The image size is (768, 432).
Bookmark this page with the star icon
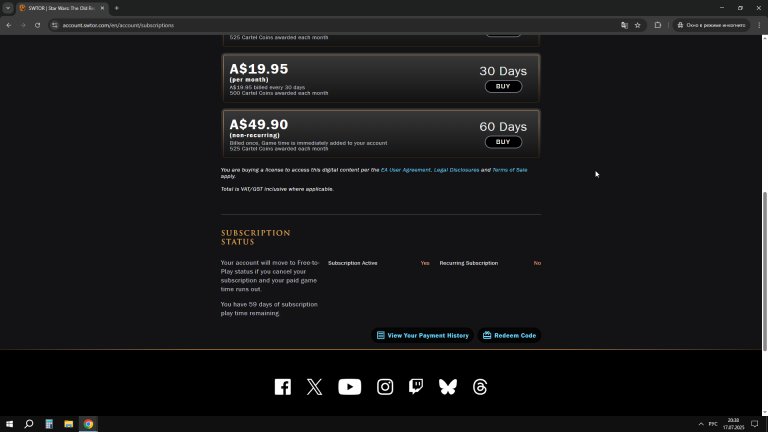(x=638, y=25)
